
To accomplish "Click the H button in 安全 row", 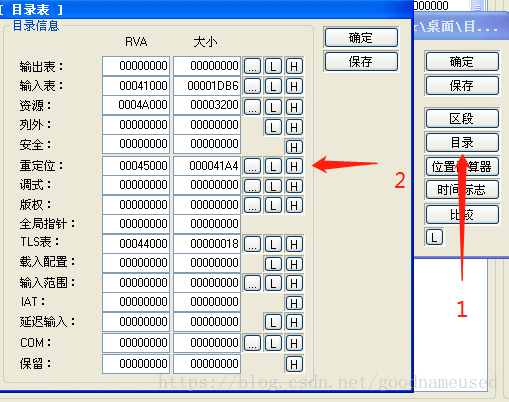I will (294, 147).
